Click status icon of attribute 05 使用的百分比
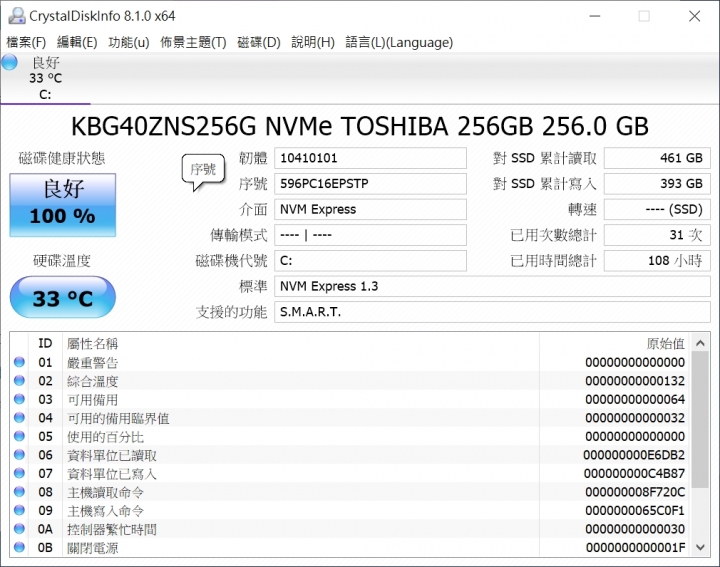 tap(19, 436)
